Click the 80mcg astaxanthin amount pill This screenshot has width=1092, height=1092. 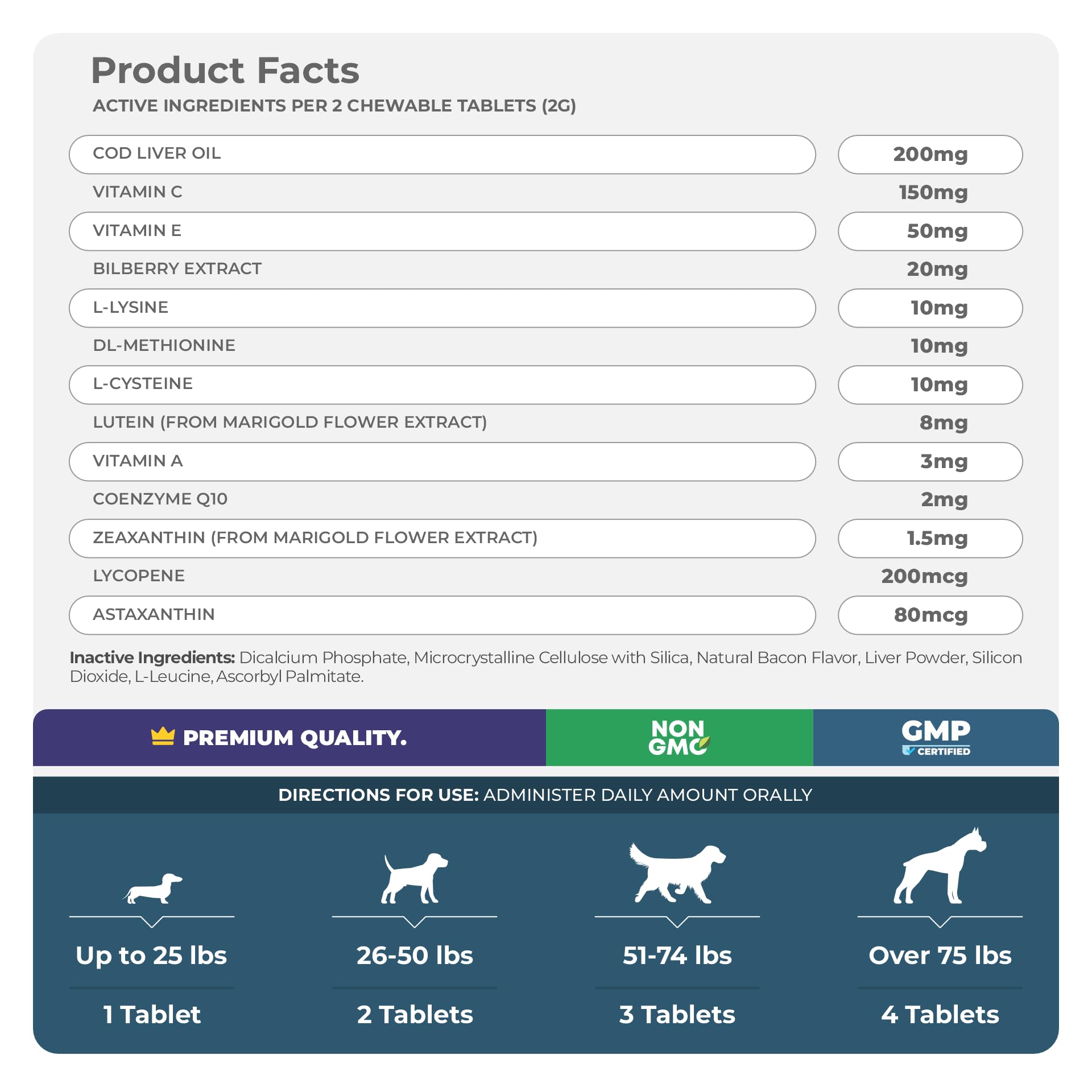[x=930, y=615]
